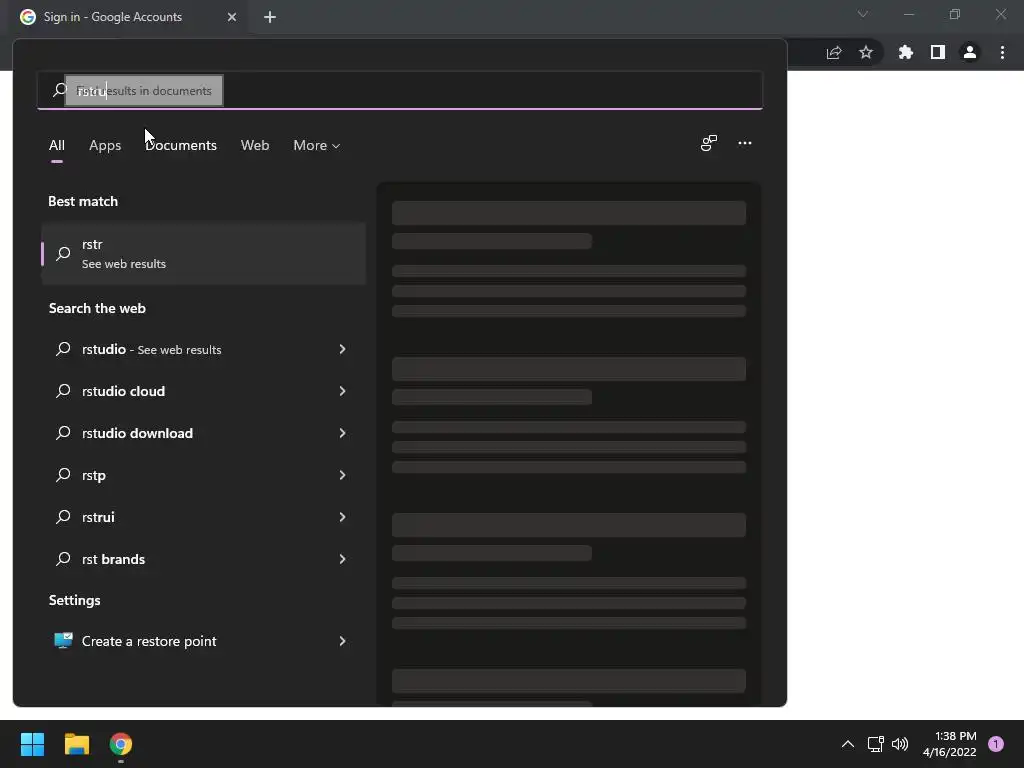Expand the rst brands suggestion arrow
This screenshot has width=1024, height=768.
[x=342, y=559]
